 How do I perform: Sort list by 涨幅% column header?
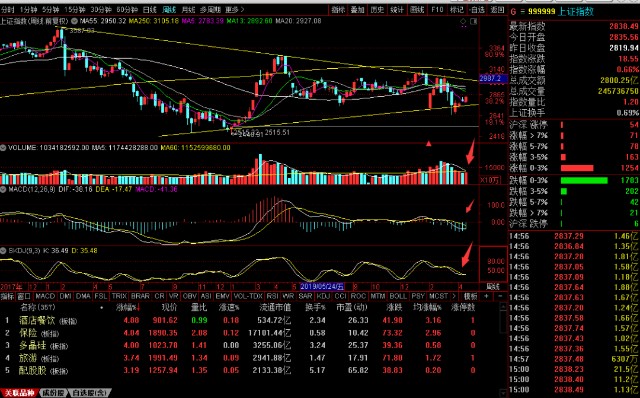[x=128, y=307]
